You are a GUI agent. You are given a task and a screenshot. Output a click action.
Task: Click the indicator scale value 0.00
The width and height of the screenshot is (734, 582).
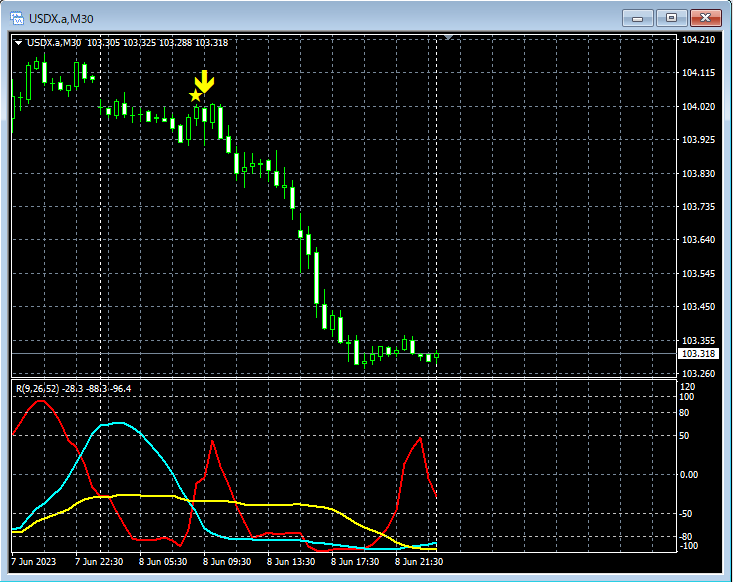[689, 475]
